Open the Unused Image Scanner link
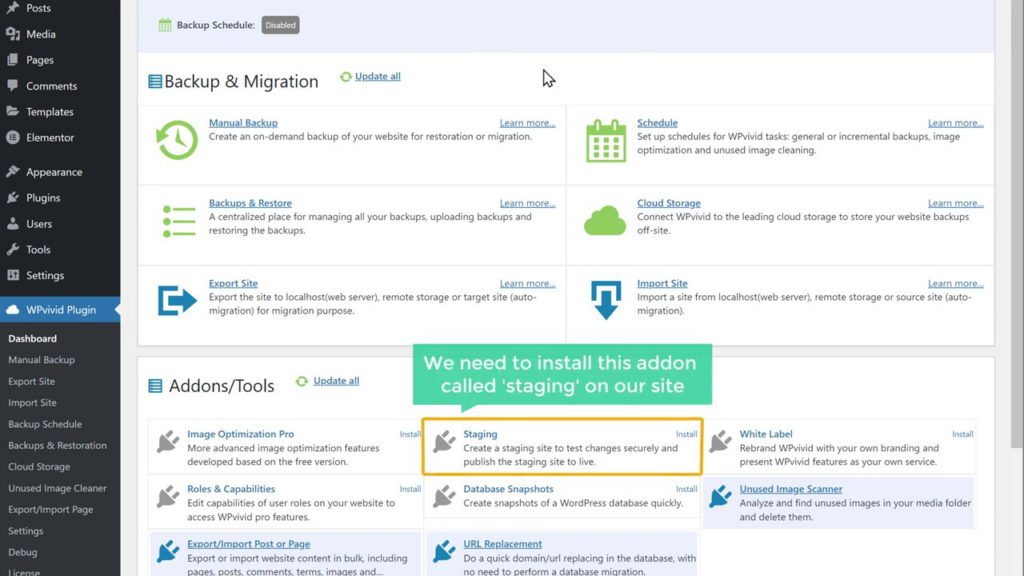The width and height of the screenshot is (1024, 576). pyautogui.click(x=791, y=489)
